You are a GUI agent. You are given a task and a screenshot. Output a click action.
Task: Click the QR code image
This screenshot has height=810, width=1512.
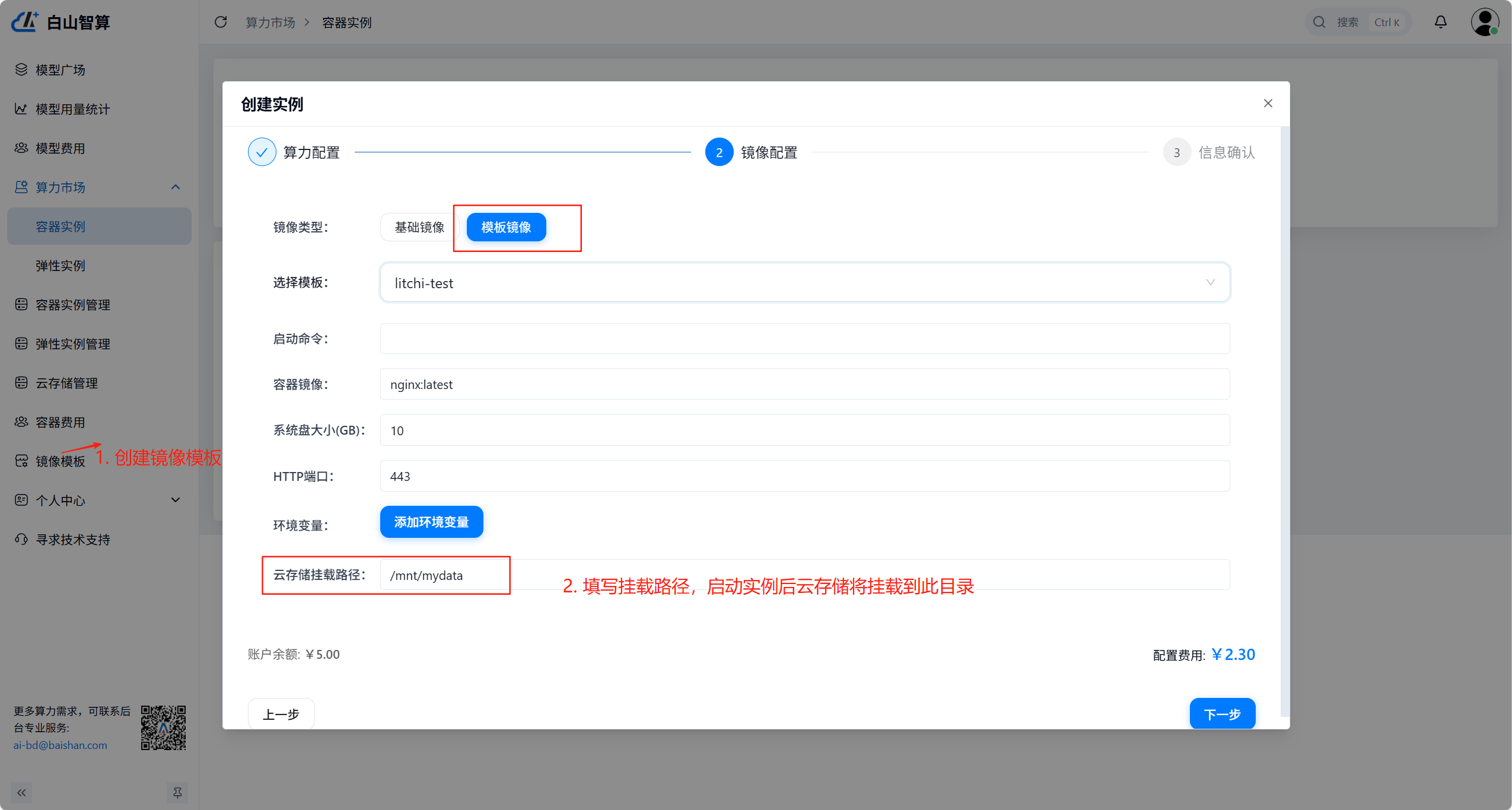click(x=163, y=727)
